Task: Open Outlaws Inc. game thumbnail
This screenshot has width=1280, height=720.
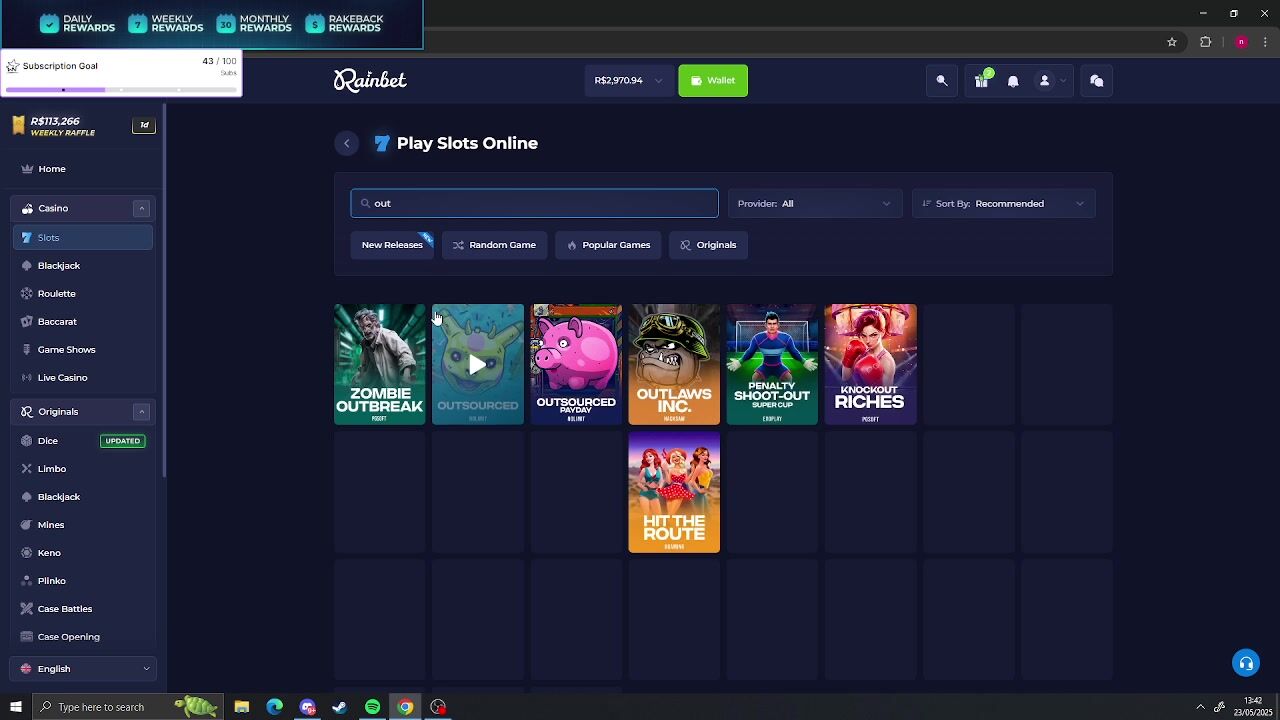Action: point(674,365)
